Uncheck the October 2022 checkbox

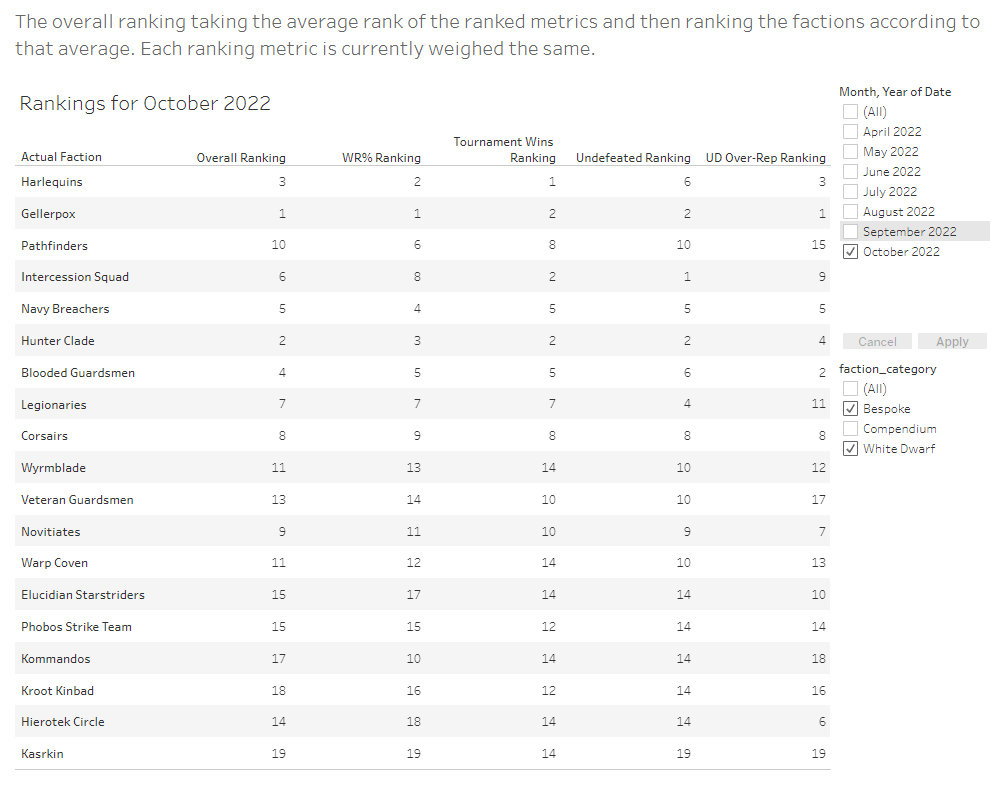click(850, 252)
